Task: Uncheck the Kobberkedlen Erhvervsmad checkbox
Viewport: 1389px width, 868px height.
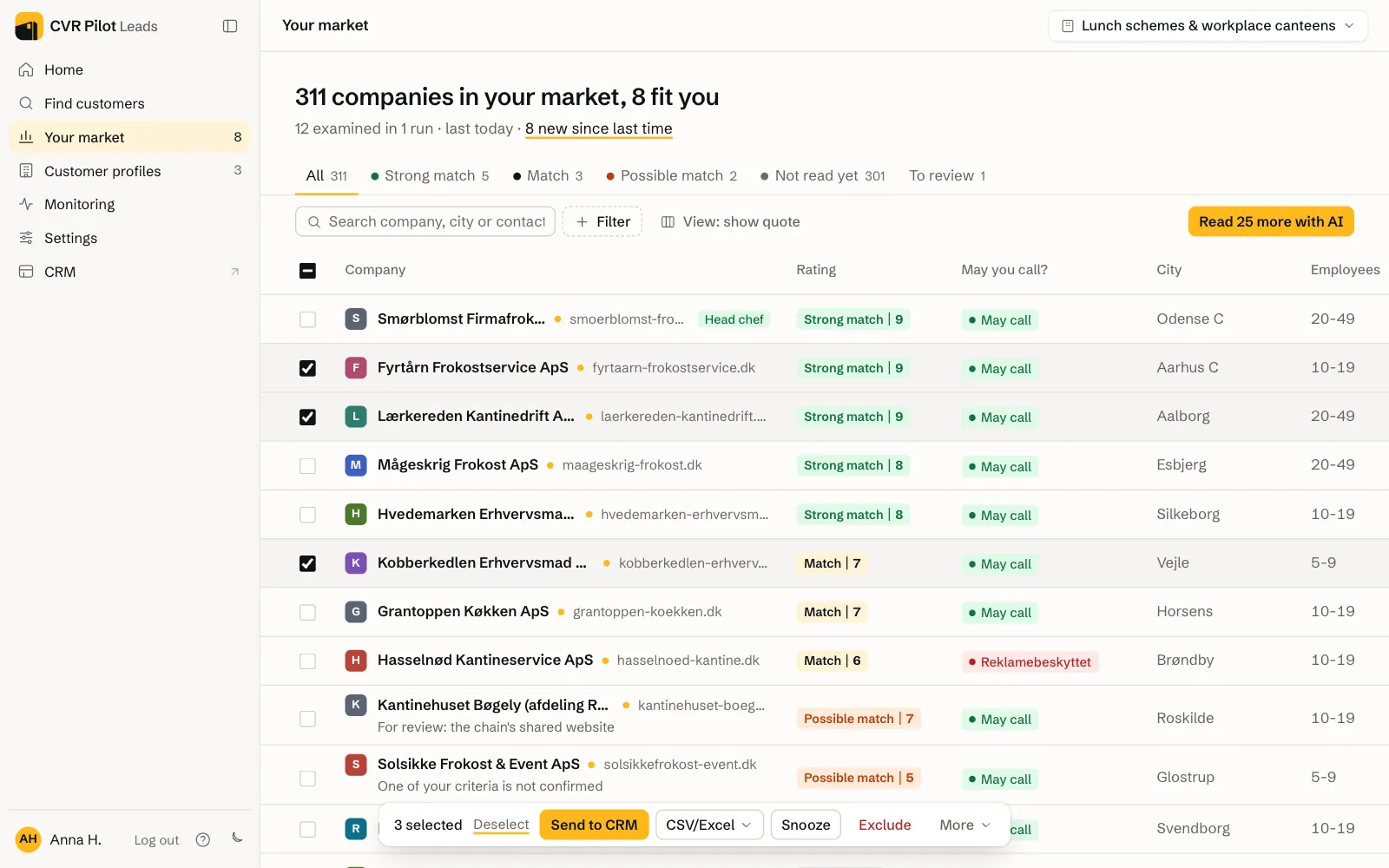Action: point(307,563)
